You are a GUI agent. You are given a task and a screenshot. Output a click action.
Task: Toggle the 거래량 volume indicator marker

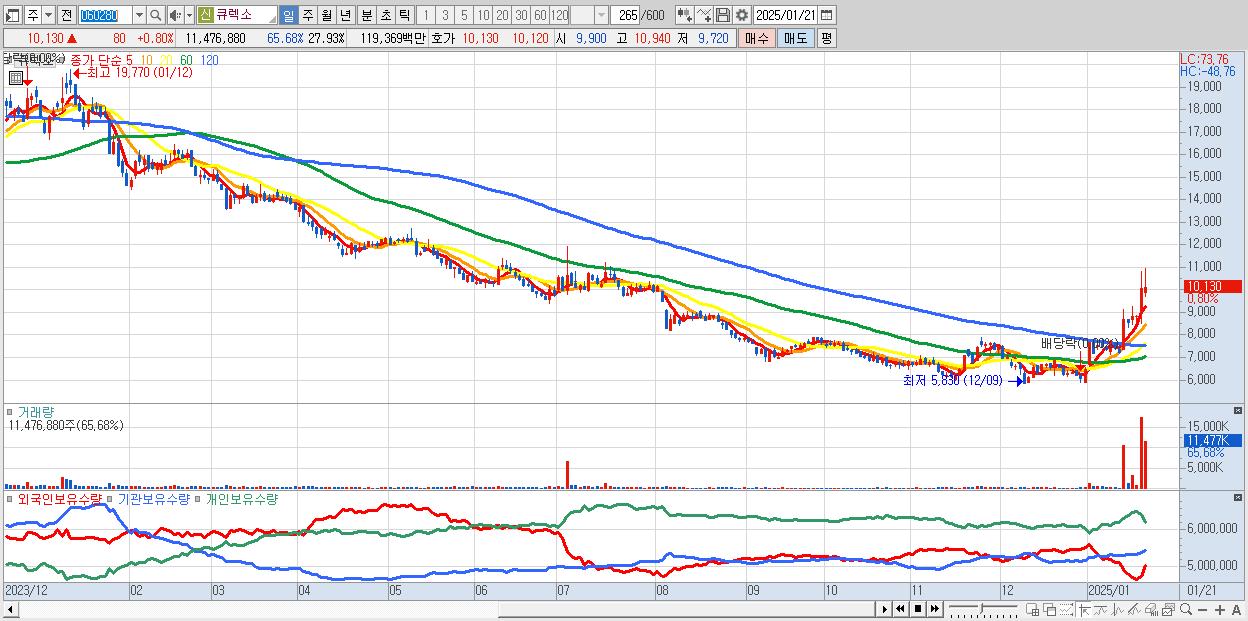tap(9, 411)
